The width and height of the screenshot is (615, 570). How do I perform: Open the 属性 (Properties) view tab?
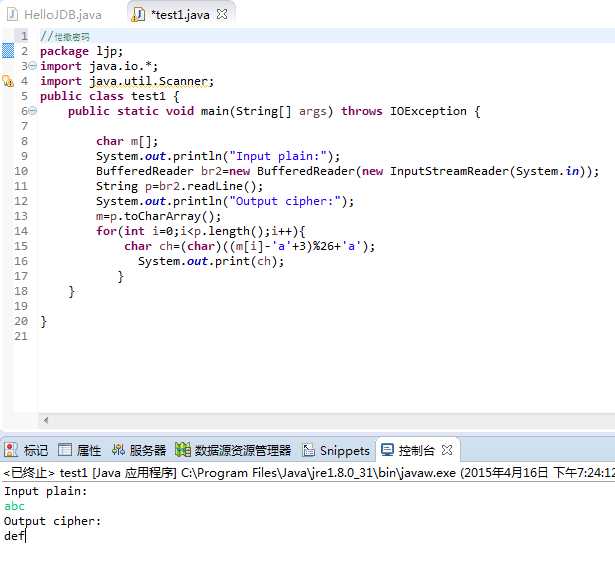80,450
